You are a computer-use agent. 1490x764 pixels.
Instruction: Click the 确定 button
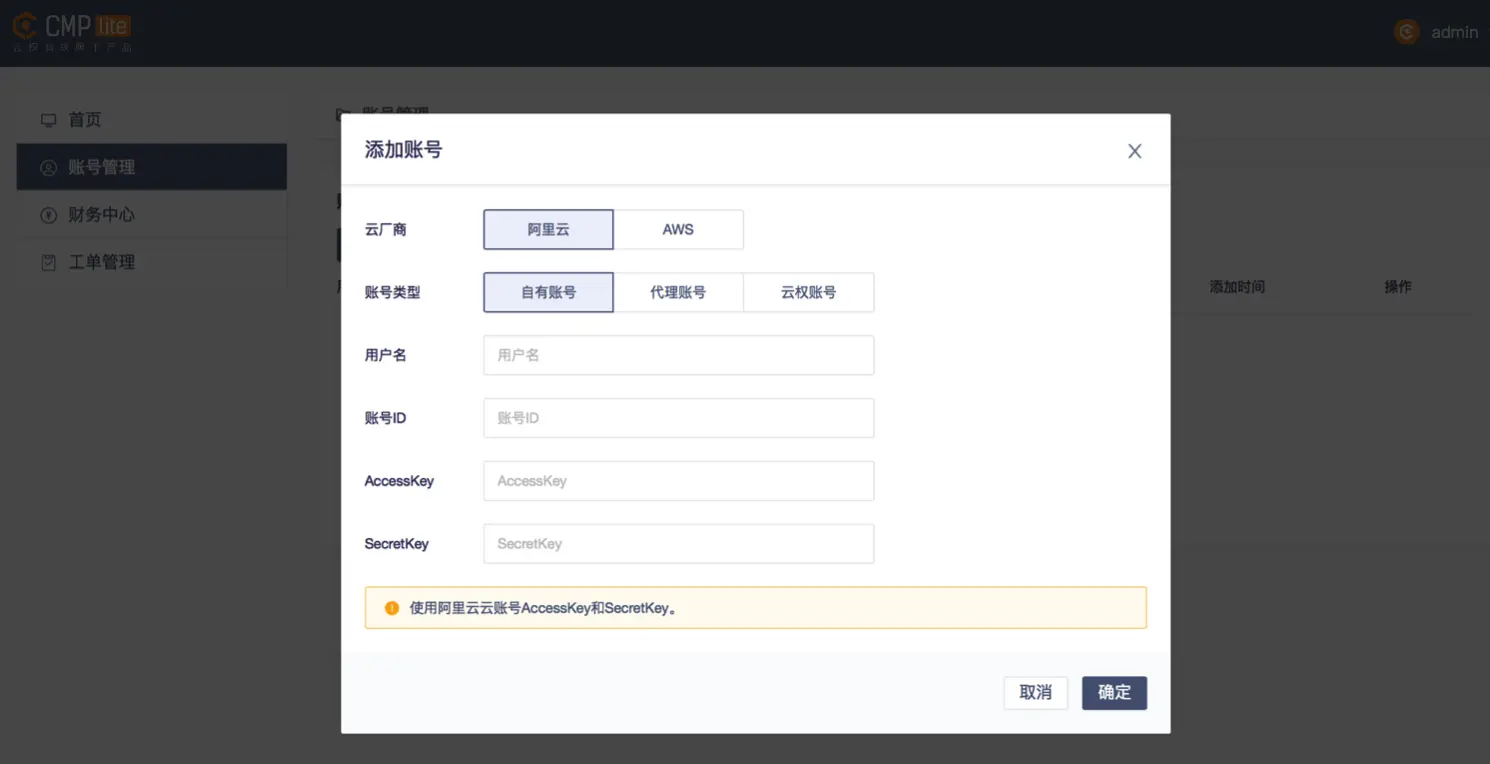[1114, 693]
